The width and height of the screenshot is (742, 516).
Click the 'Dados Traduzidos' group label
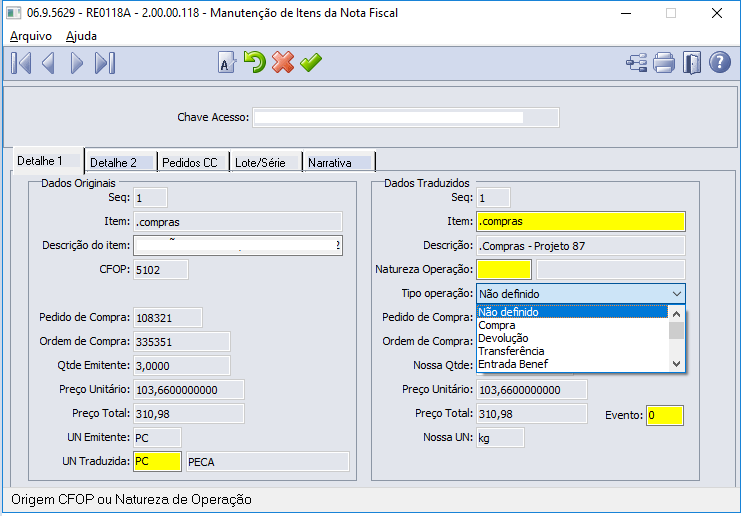coord(426,183)
